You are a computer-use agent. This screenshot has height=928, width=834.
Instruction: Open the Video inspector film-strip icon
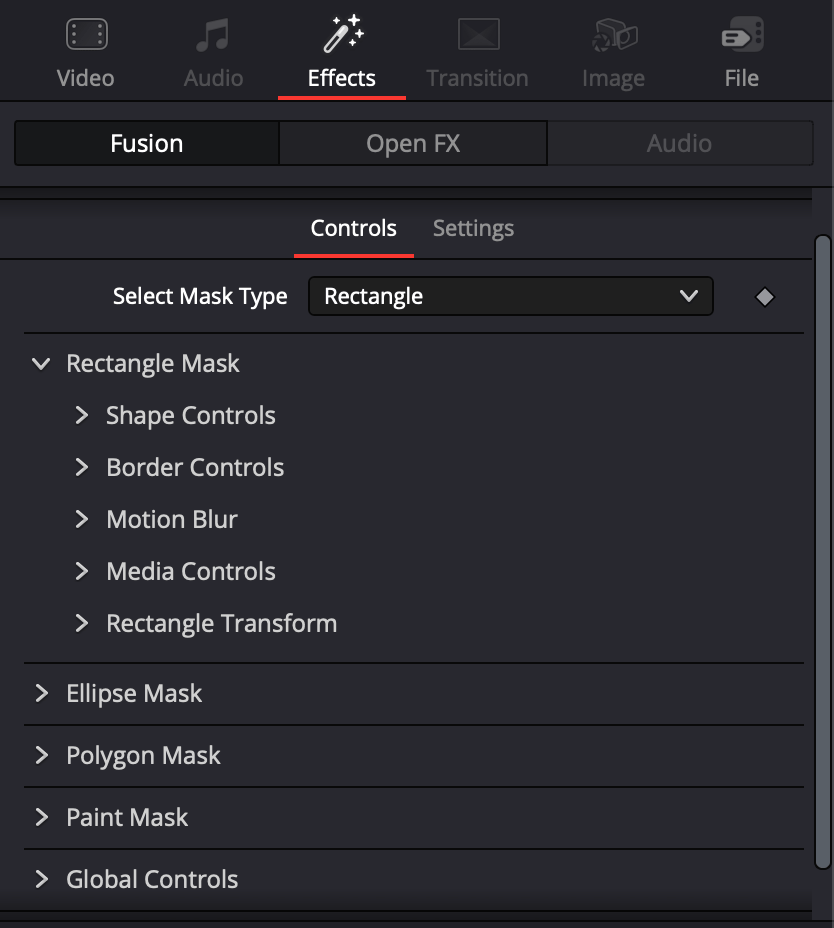[86, 34]
